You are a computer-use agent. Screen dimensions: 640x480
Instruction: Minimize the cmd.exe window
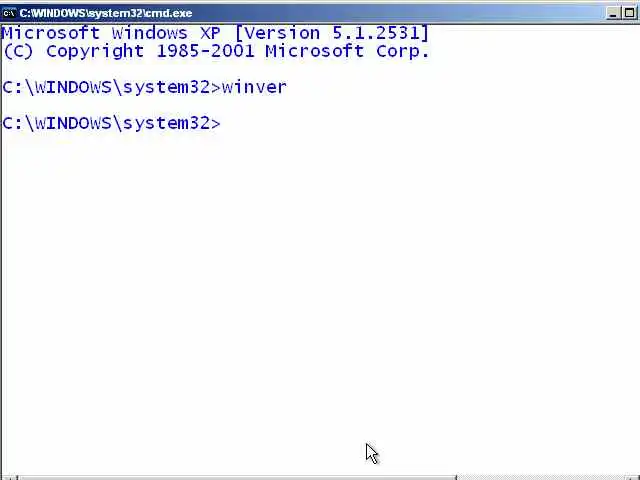tap(612, 13)
